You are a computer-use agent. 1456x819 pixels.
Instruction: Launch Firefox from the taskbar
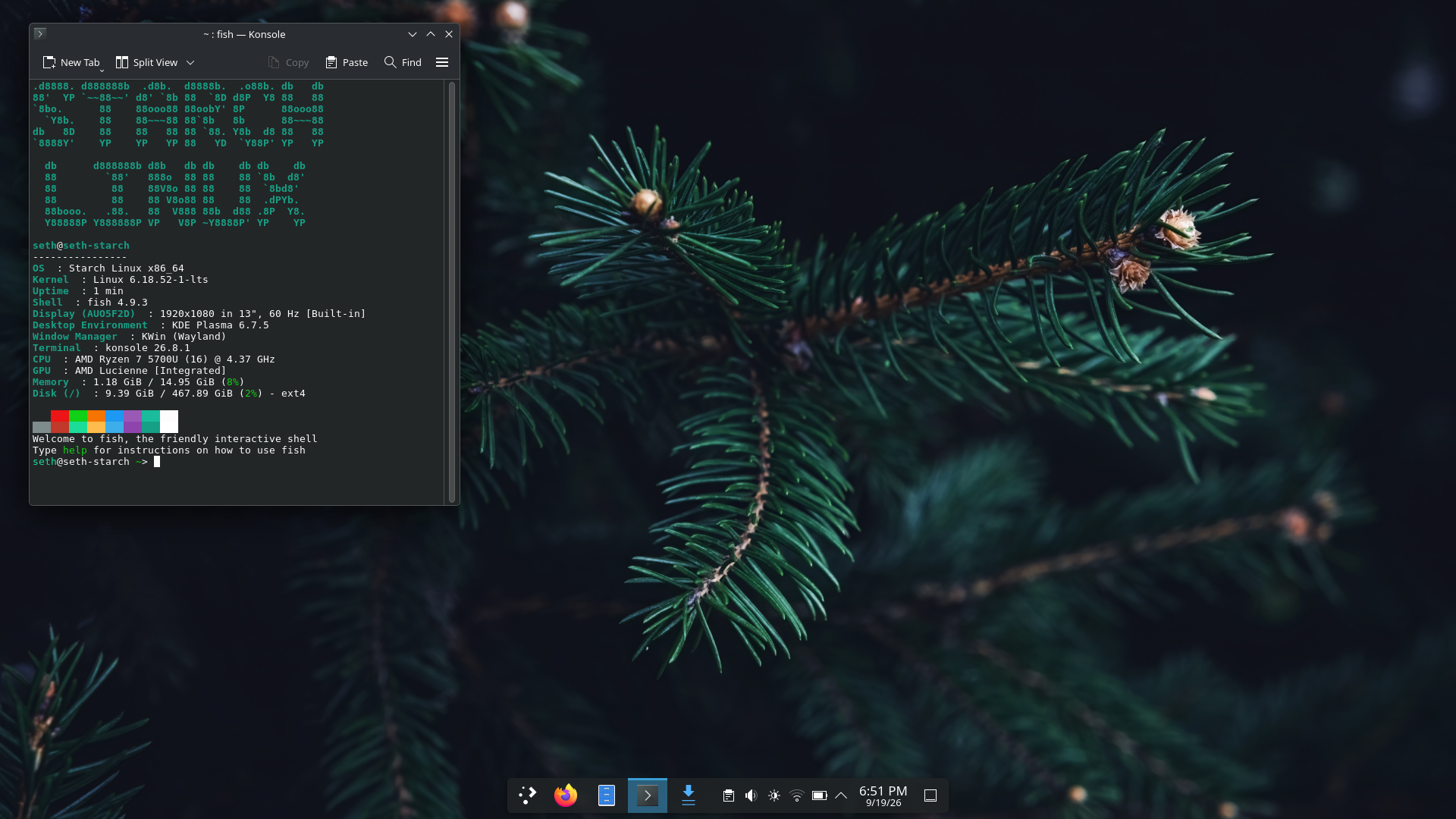click(x=566, y=795)
